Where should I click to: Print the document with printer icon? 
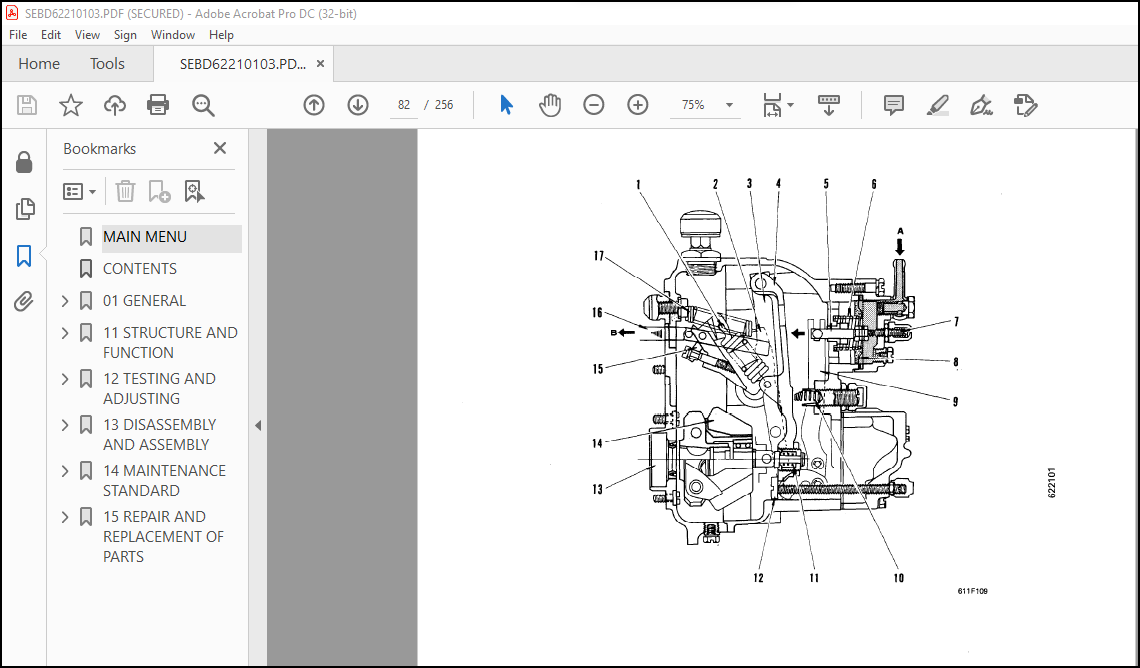[158, 105]
